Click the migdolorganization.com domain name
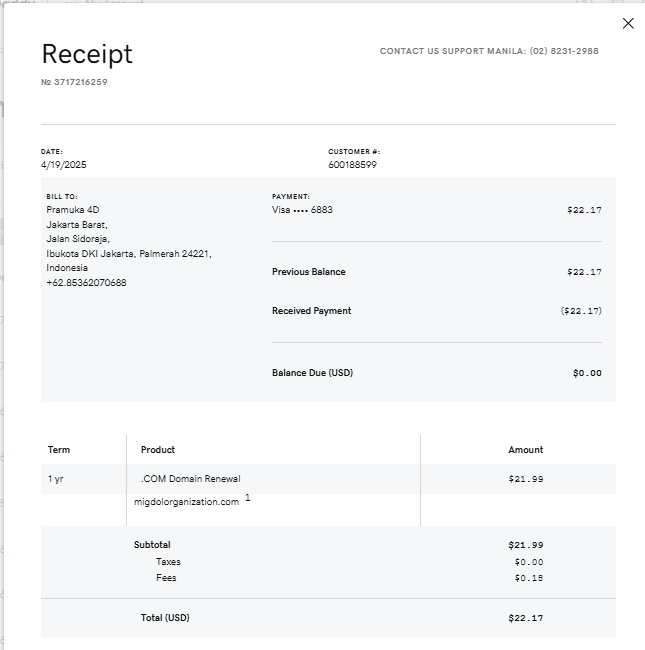 point(187,502)
